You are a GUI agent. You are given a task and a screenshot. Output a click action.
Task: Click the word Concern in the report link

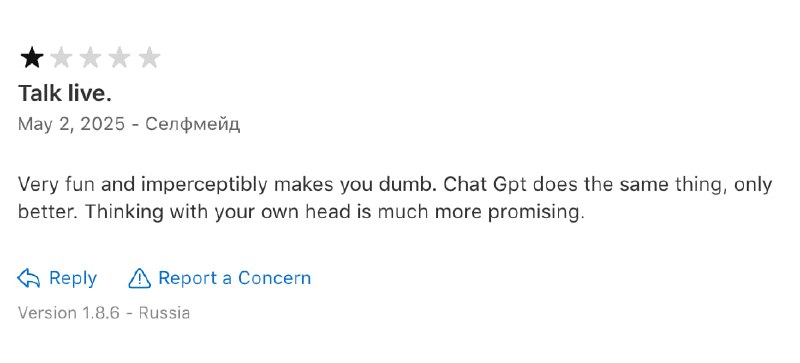tap(274, 278)
